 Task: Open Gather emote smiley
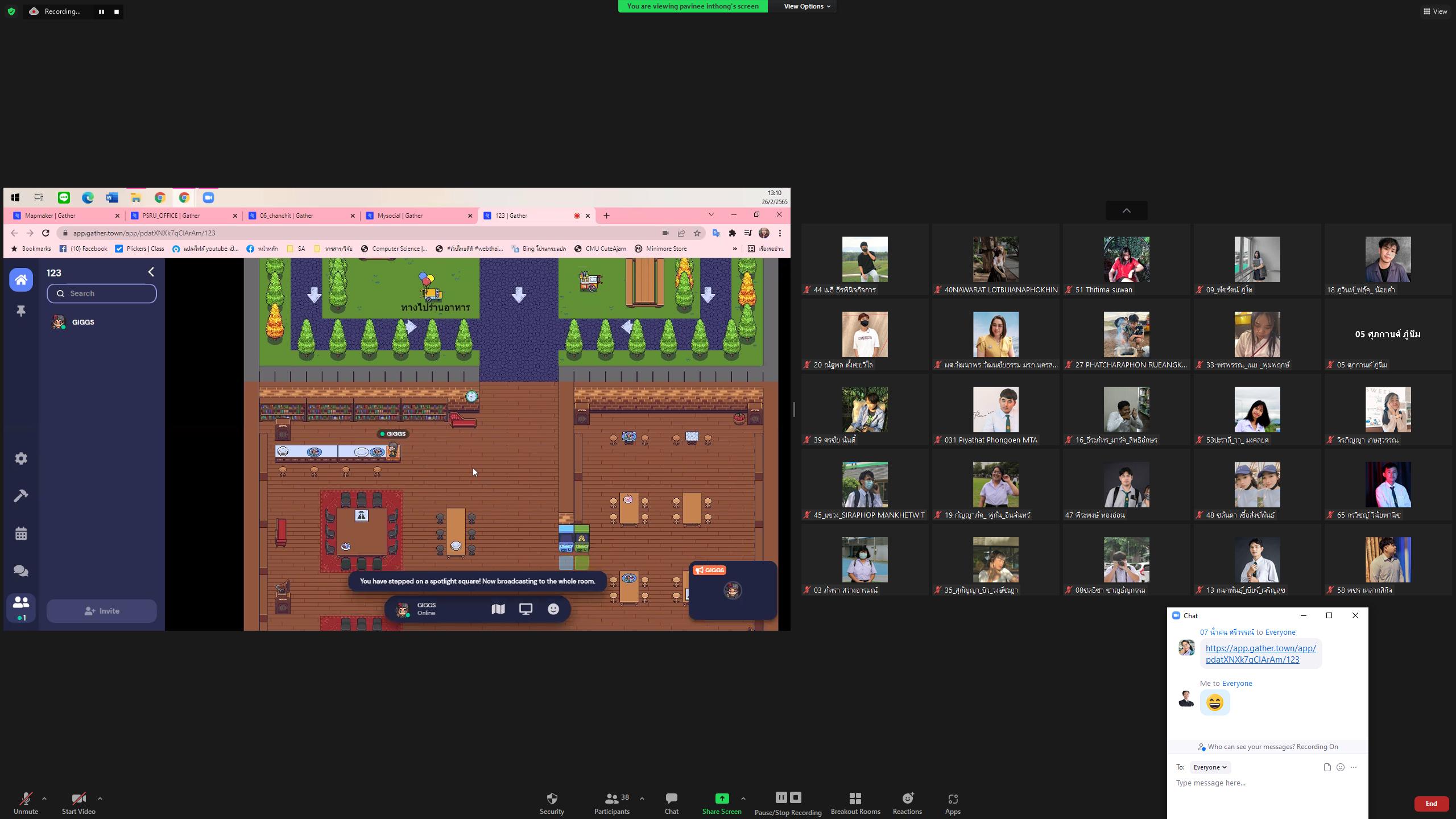coord(553,609)
